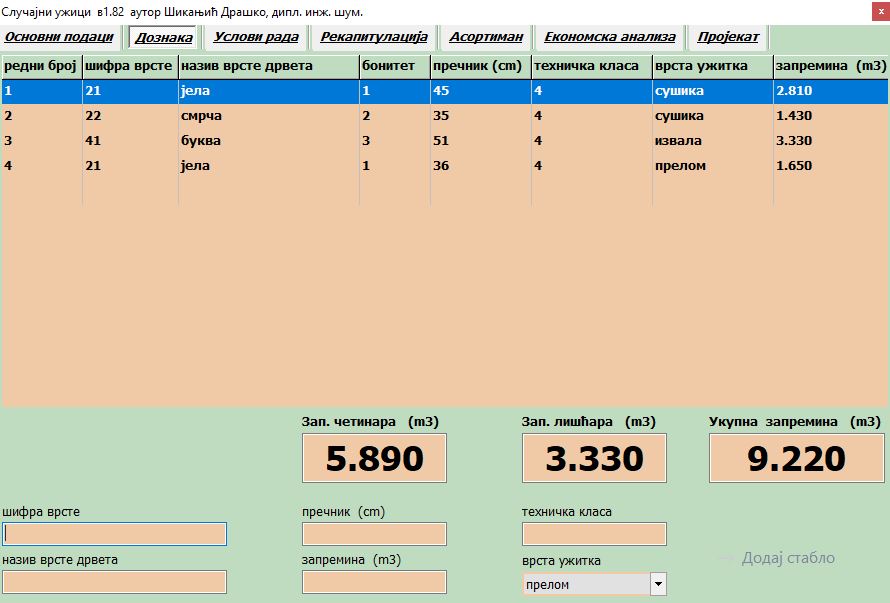Open the Асортиман tab
This screenshot has width=890, height=603.
tap(486, 37)
